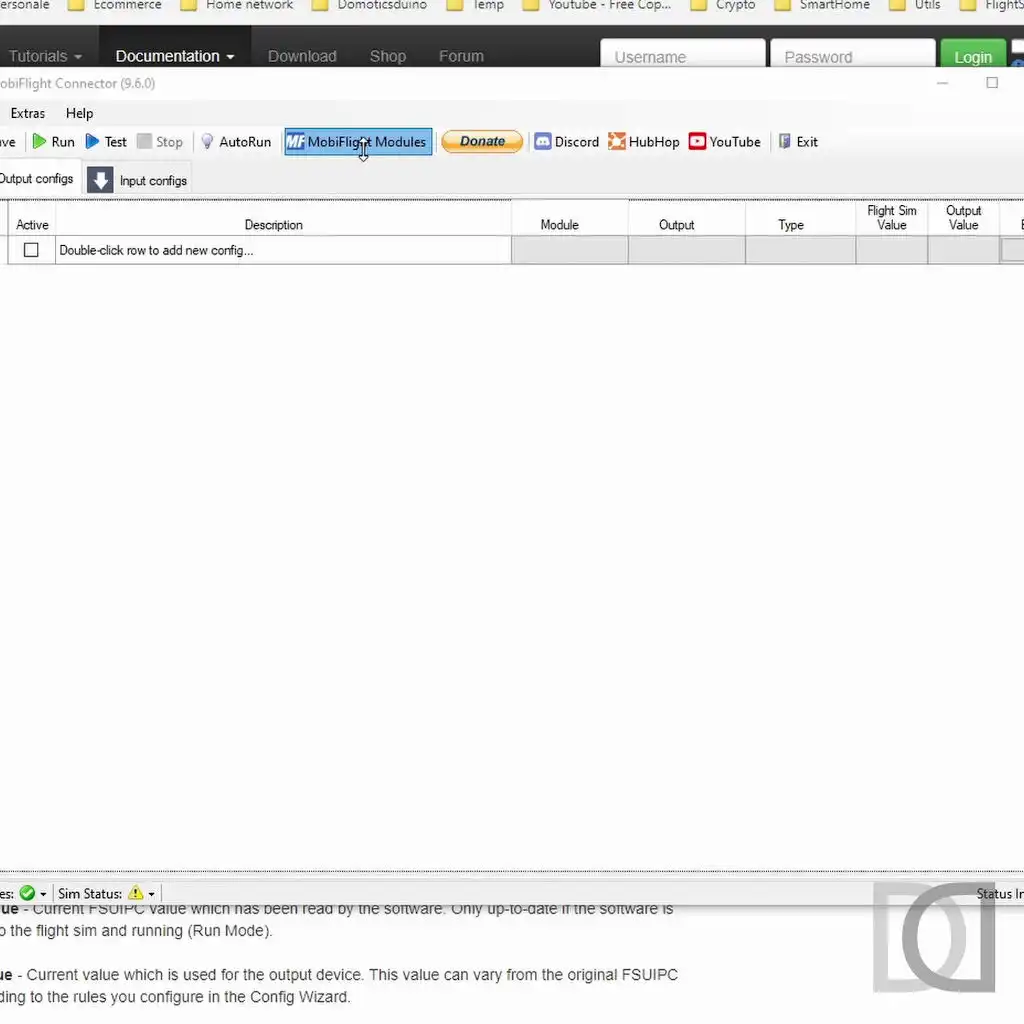This screenshot has width=1024, height=1024.
Task: Go to the Download page on the website
Action: click(x=302, y=56)
